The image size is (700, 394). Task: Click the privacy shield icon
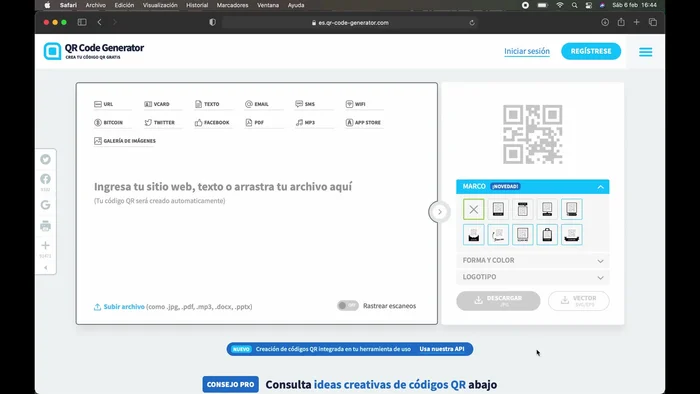[212, 22]
